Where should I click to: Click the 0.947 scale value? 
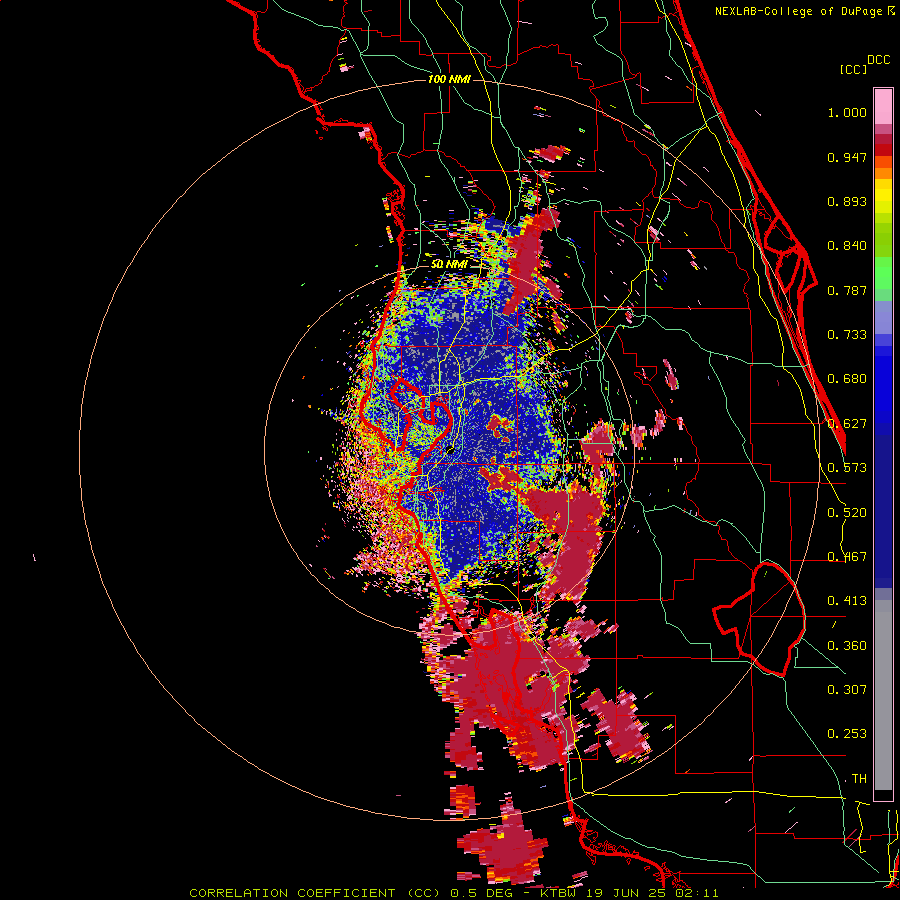[847, 157]
